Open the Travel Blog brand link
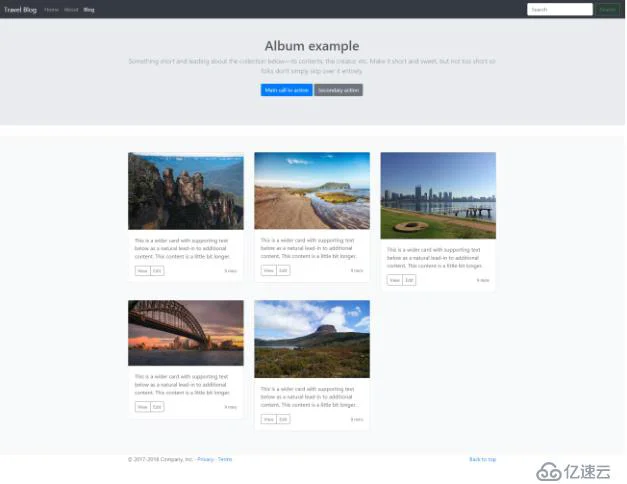 (20, 10)
